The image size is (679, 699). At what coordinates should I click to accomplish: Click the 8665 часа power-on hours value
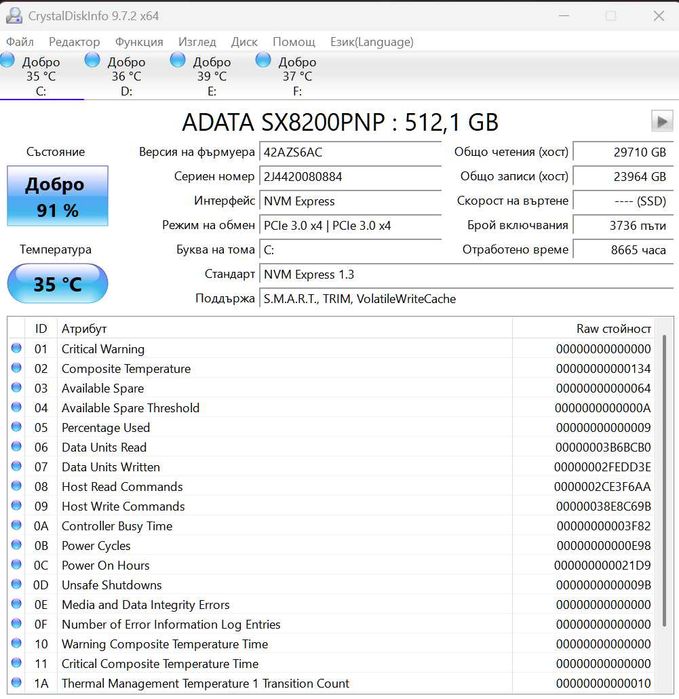623,250
